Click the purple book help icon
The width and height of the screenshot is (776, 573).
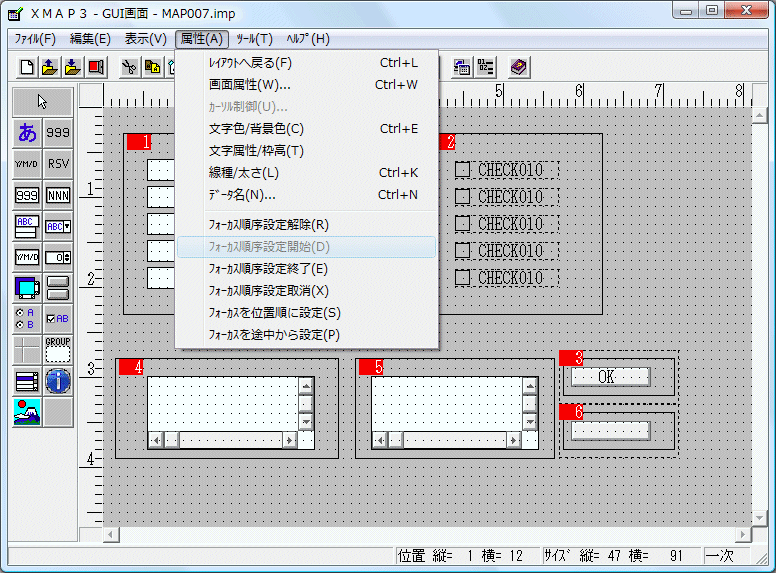(518, 67)
